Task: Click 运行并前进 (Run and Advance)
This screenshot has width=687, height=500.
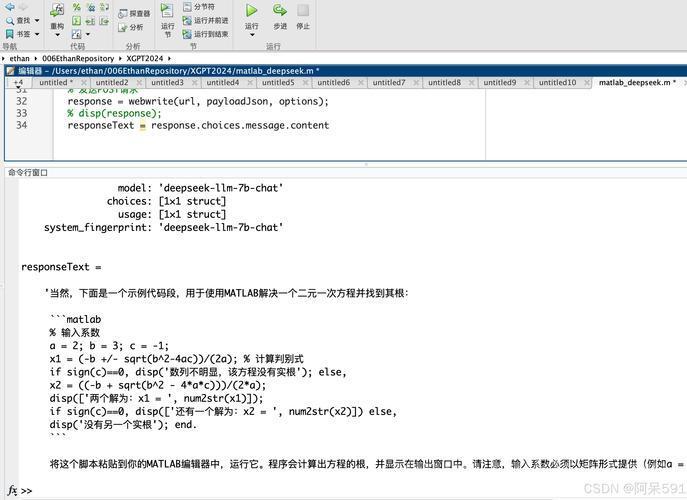Action: pyautogui.click(x=205, y=21)
